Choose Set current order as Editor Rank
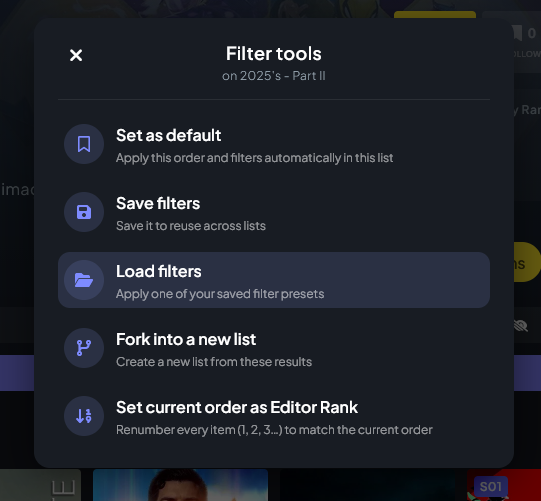The width and height of the screenshot is (541, 501). [274, 416]
